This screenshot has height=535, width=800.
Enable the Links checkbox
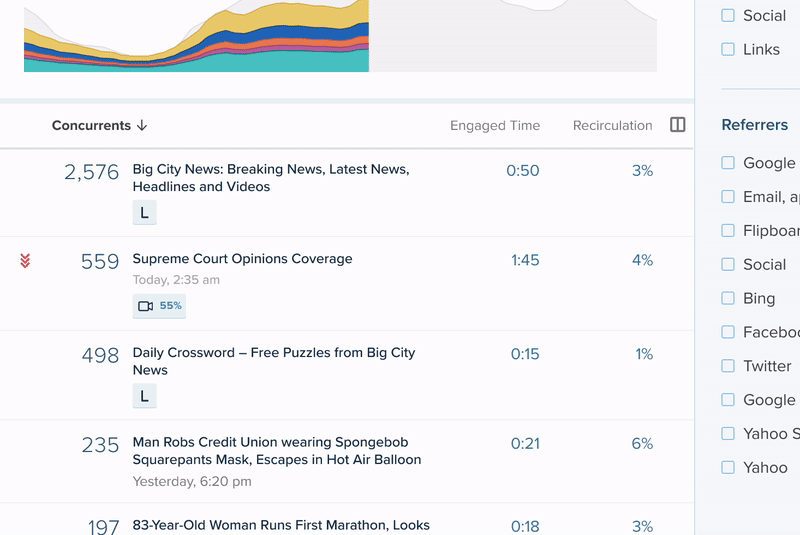point(728,49)
